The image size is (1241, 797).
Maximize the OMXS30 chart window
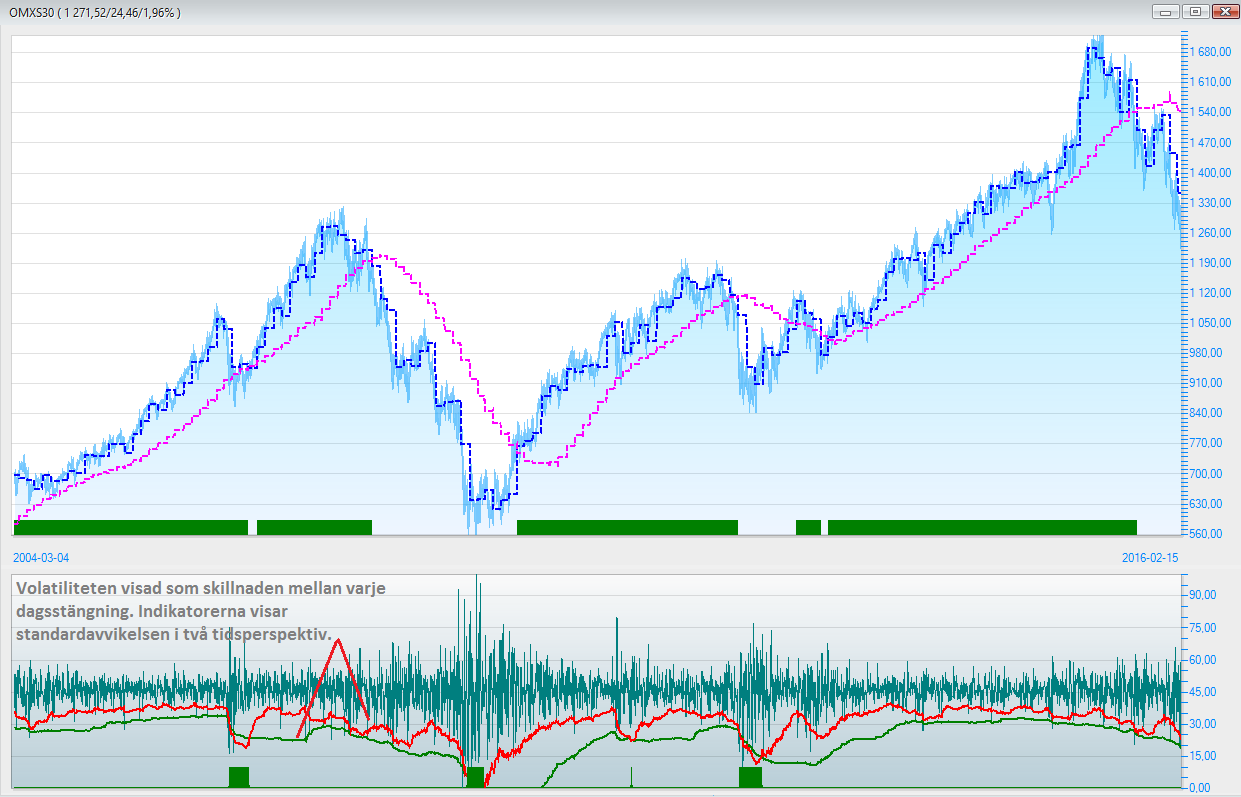tap(1194, 12)
